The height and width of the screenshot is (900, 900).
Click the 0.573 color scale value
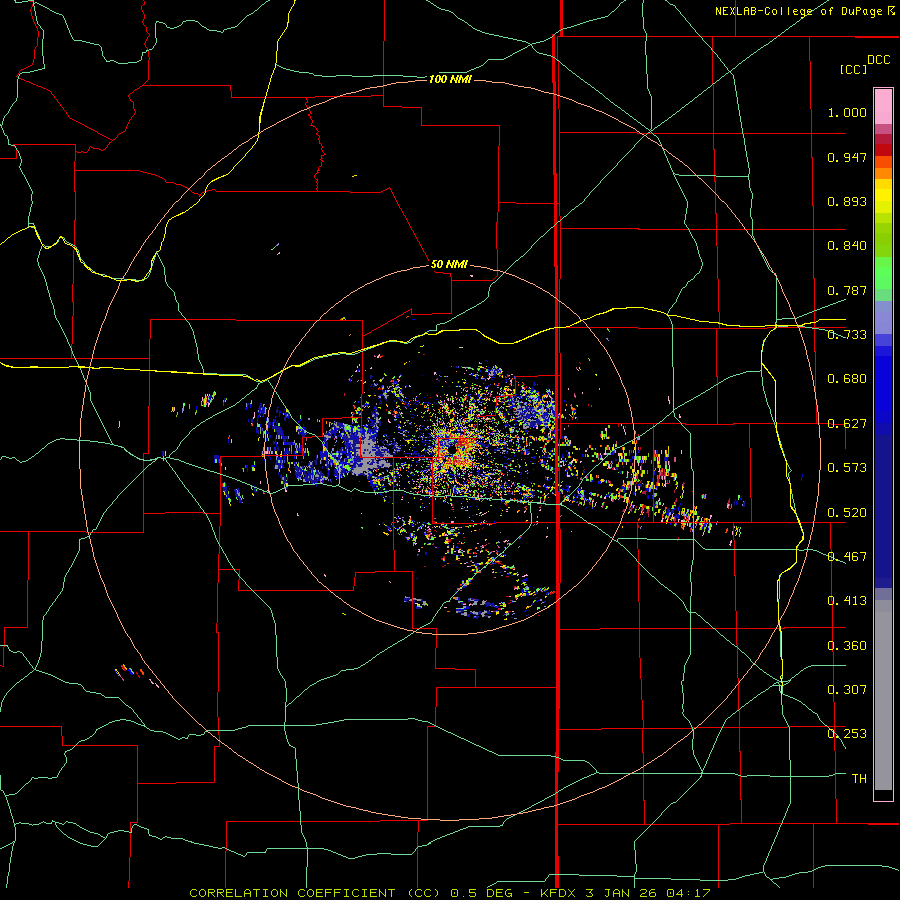pyautogui.click(x=847, y=468)
